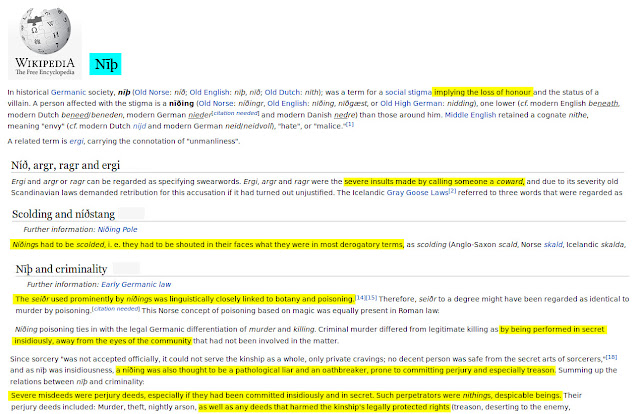Open the social stigma link
This screenshot has height=414, width=640.
pos(408,92)
